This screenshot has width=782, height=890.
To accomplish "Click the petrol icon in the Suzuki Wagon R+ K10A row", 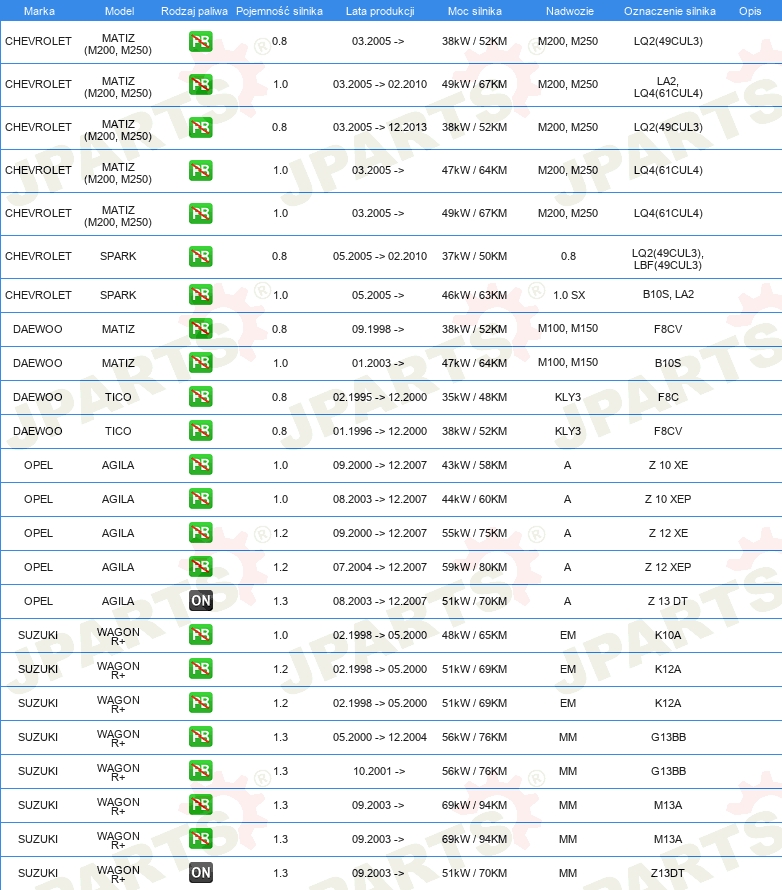I will point(201,635).
